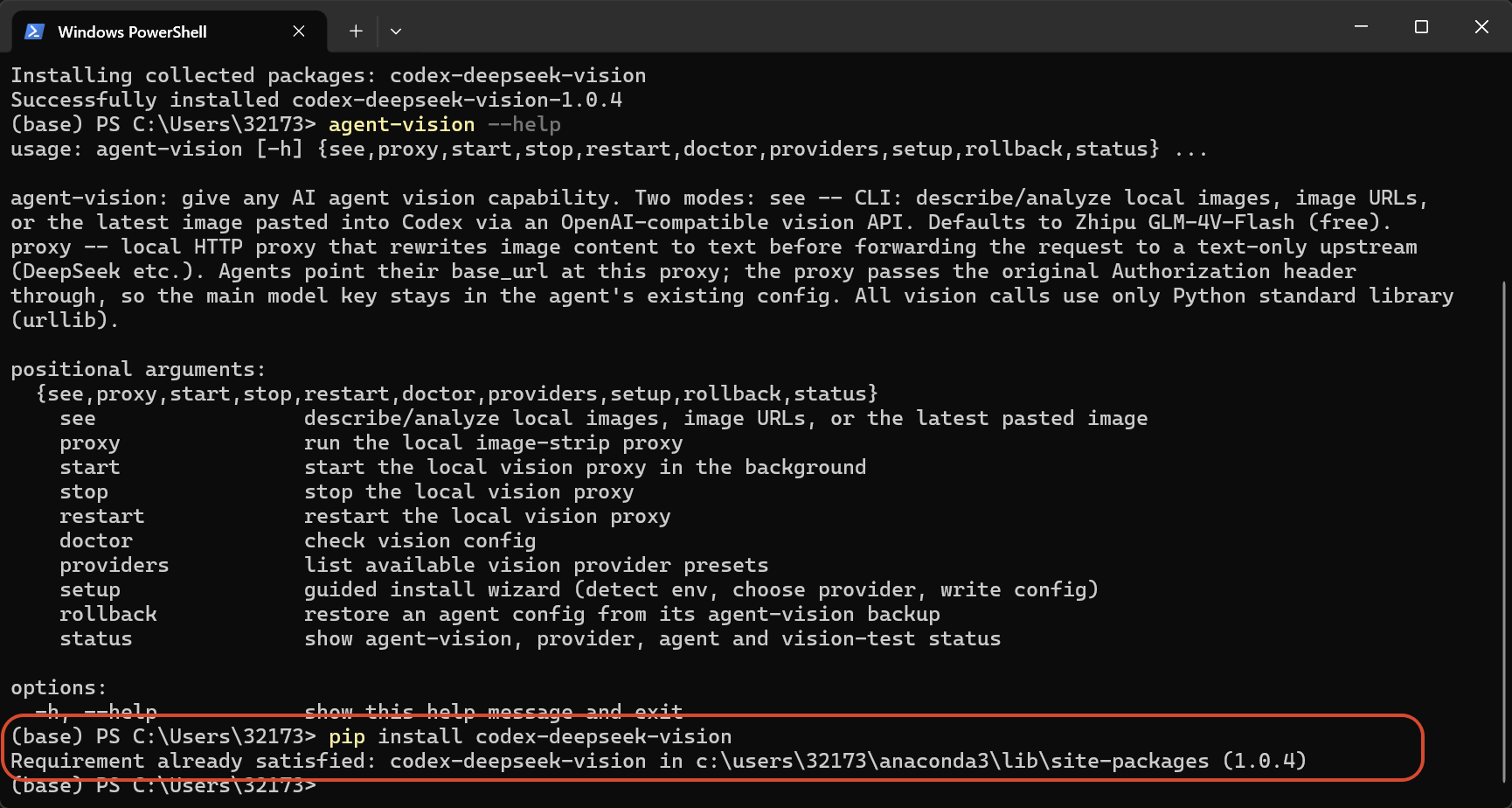Click the 'pip' word in the install command
Image resolution: width=1512 pixels, height=808 pixels.
click(x=347, y=736)
